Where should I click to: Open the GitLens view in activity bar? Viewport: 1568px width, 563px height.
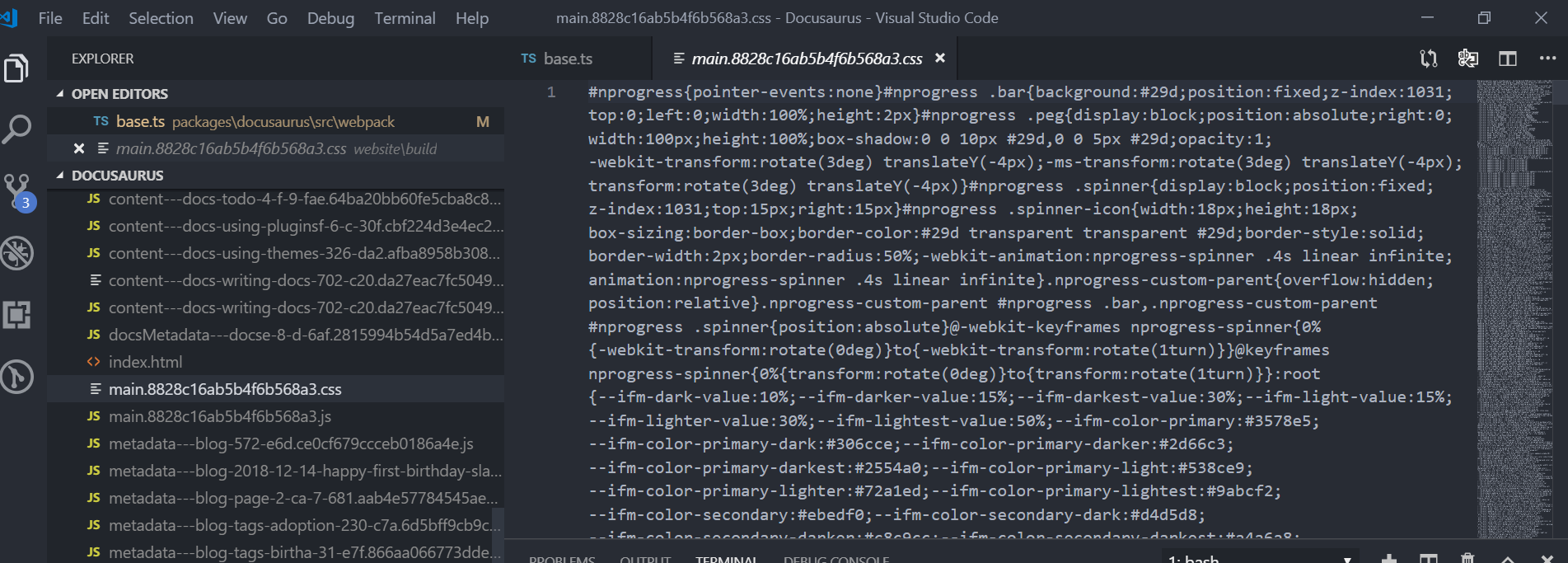click(x=16, y=377)
